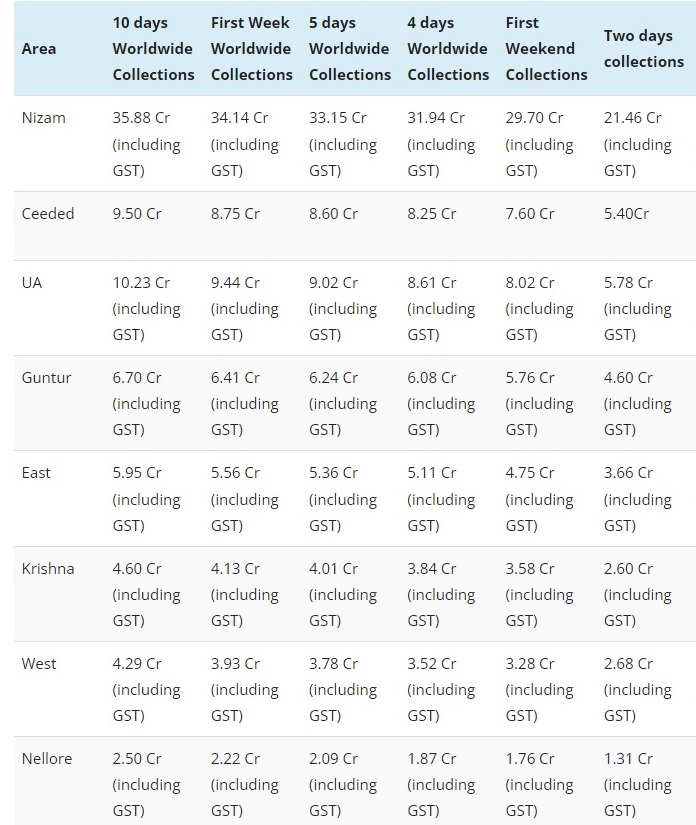Select the Guntur area cell
The height and width of the screenshot is (825, 696).
coord(47,378)
